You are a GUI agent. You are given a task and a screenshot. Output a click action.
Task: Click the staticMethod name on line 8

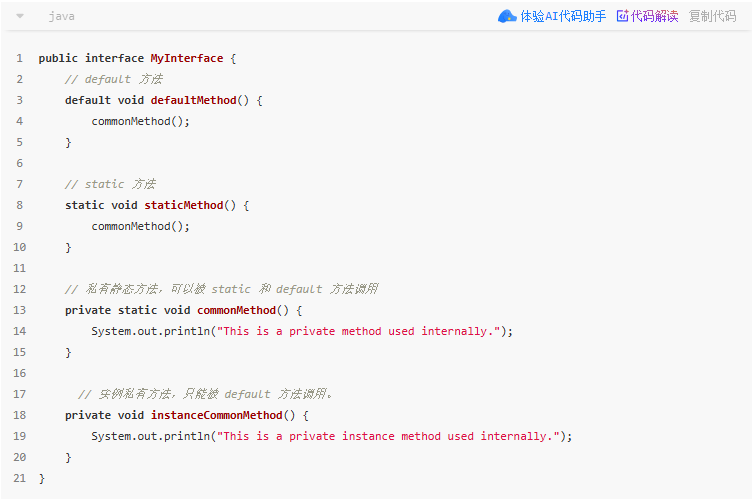184,205
